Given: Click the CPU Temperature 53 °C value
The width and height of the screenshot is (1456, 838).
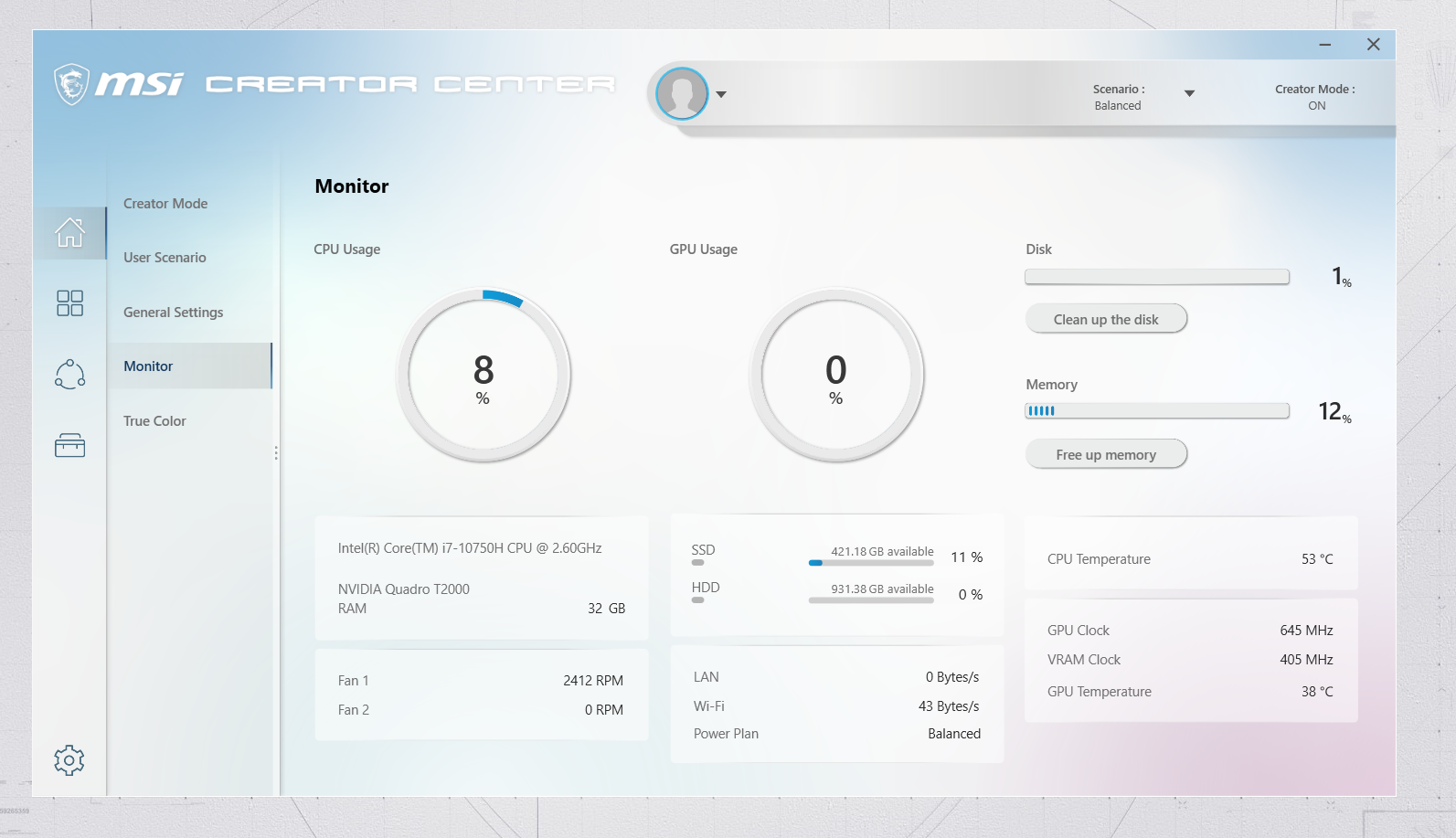Looking at the screenshot, I should coord(1317,559).
